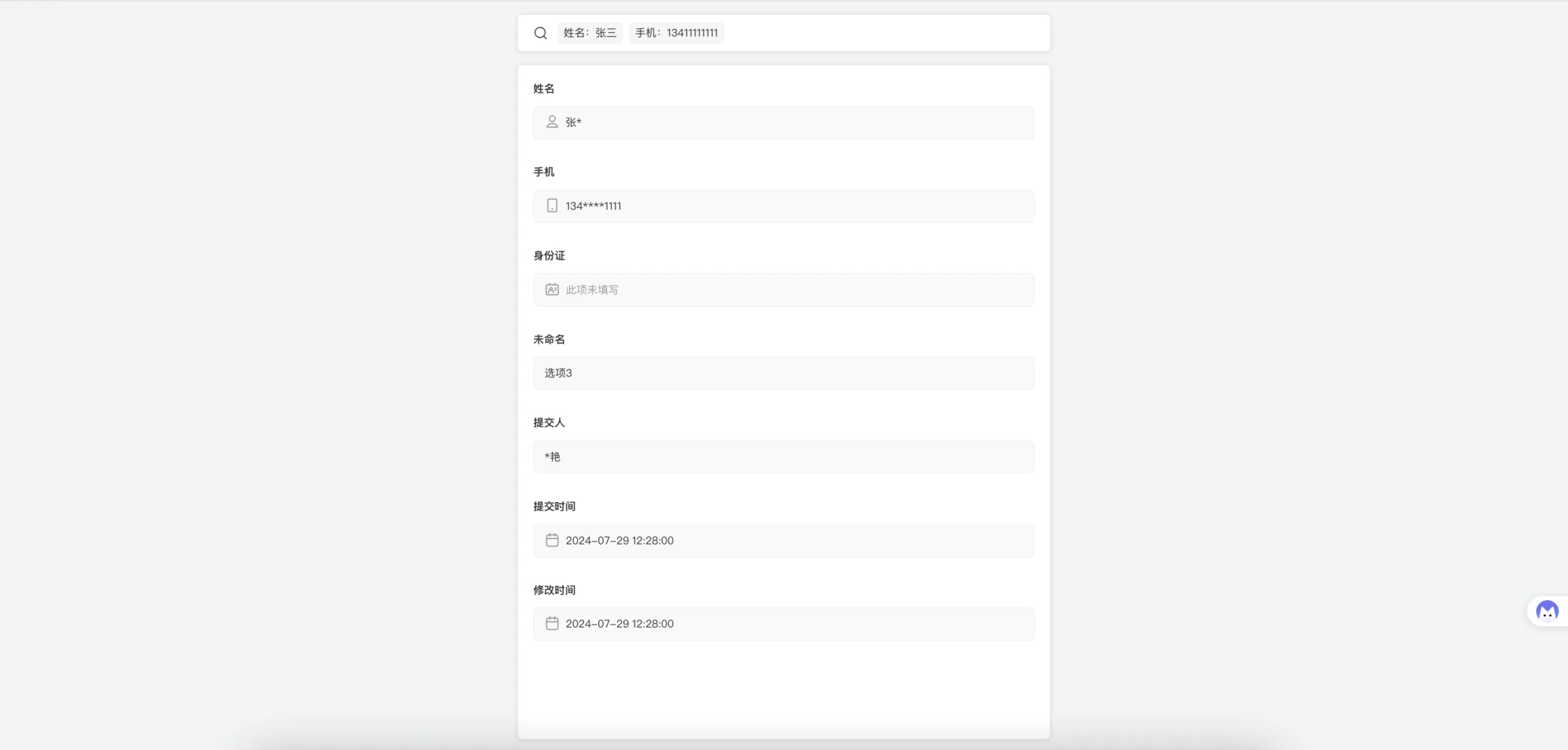Click the masked number 134****1111
Image resolution: width=1568 pixels, height=750 pixels.
pos(593,206)
